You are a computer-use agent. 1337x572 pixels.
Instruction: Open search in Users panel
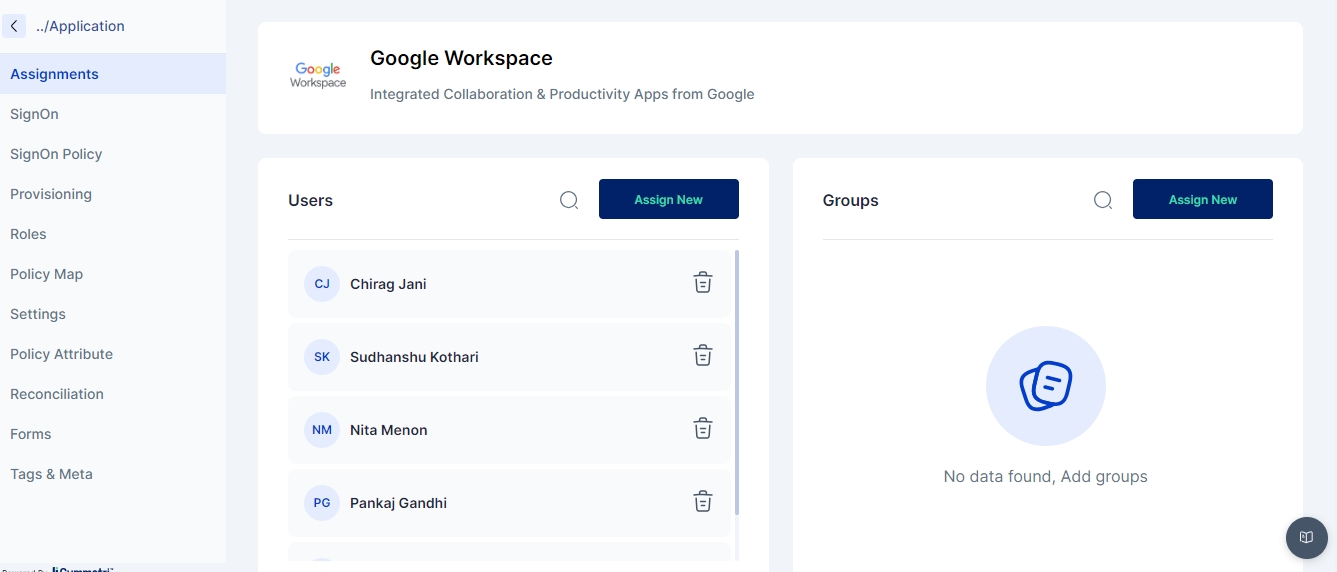click(569, 200)
